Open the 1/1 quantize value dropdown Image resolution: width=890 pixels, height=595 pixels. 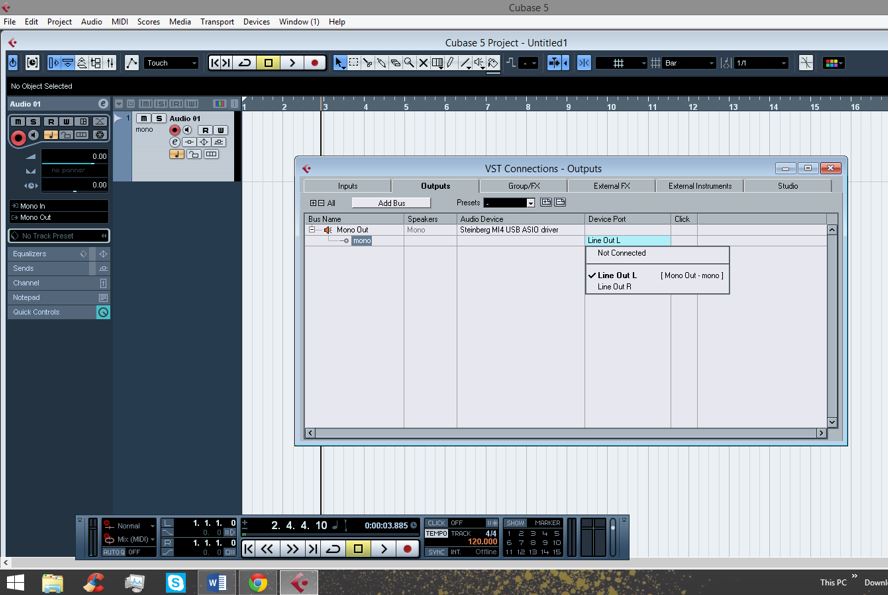[761, 63]
